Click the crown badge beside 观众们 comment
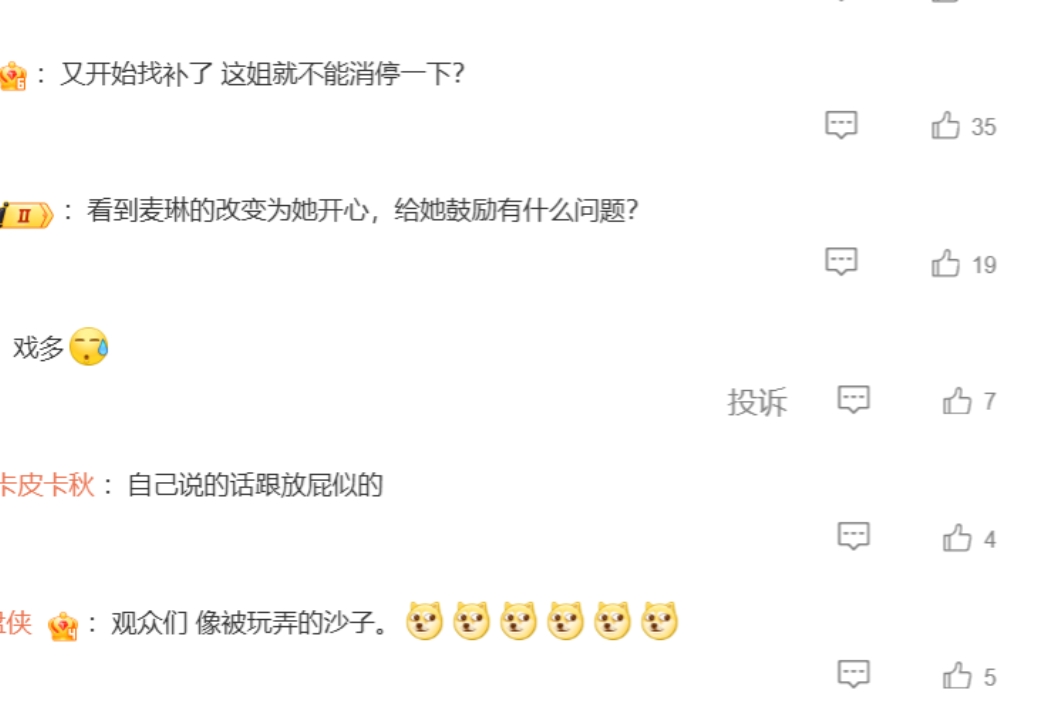The width and height of the screenshot is (1046, 709). click(63, 626)
